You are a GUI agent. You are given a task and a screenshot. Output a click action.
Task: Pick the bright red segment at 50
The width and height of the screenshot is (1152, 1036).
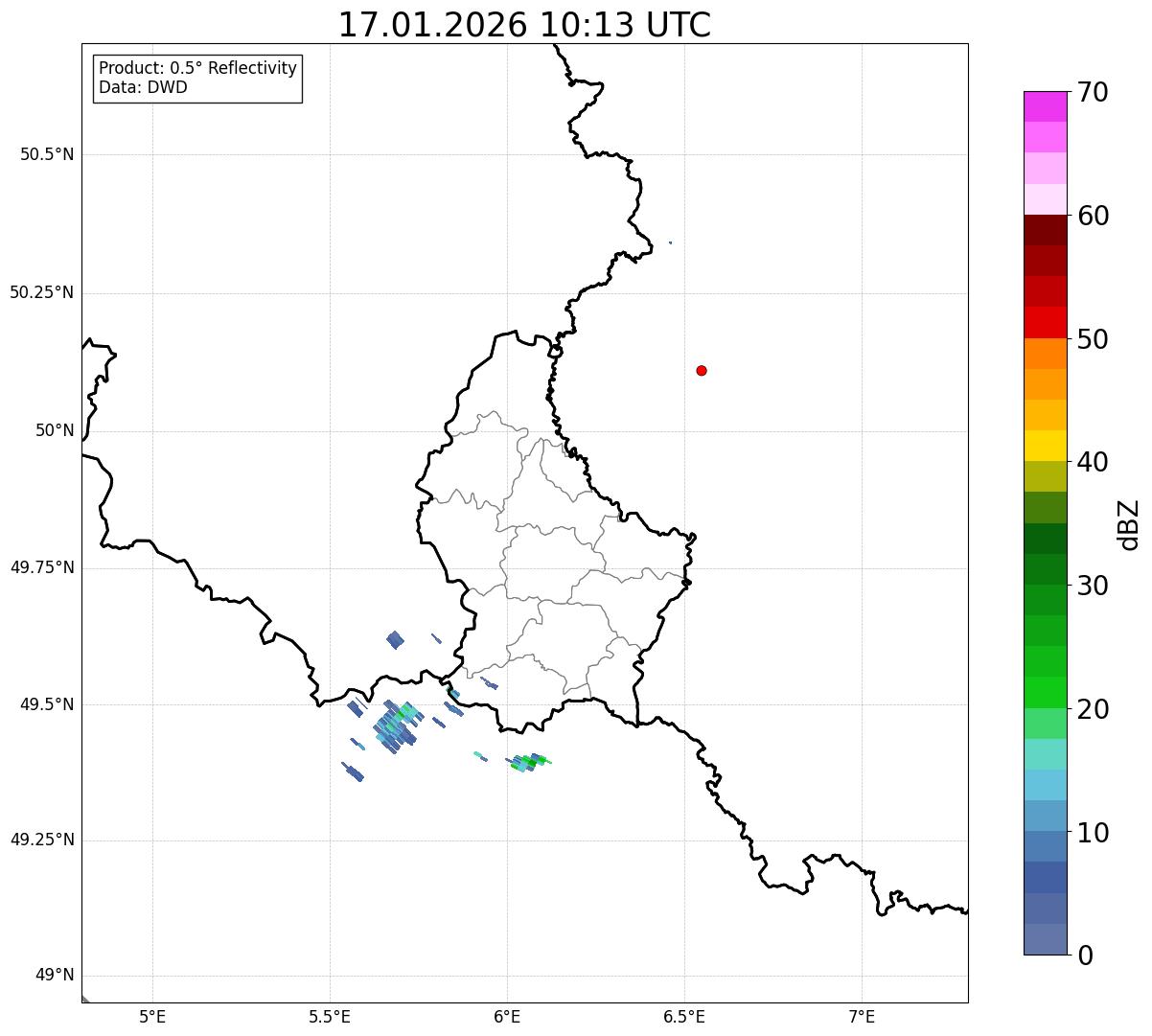[1045, 323]
